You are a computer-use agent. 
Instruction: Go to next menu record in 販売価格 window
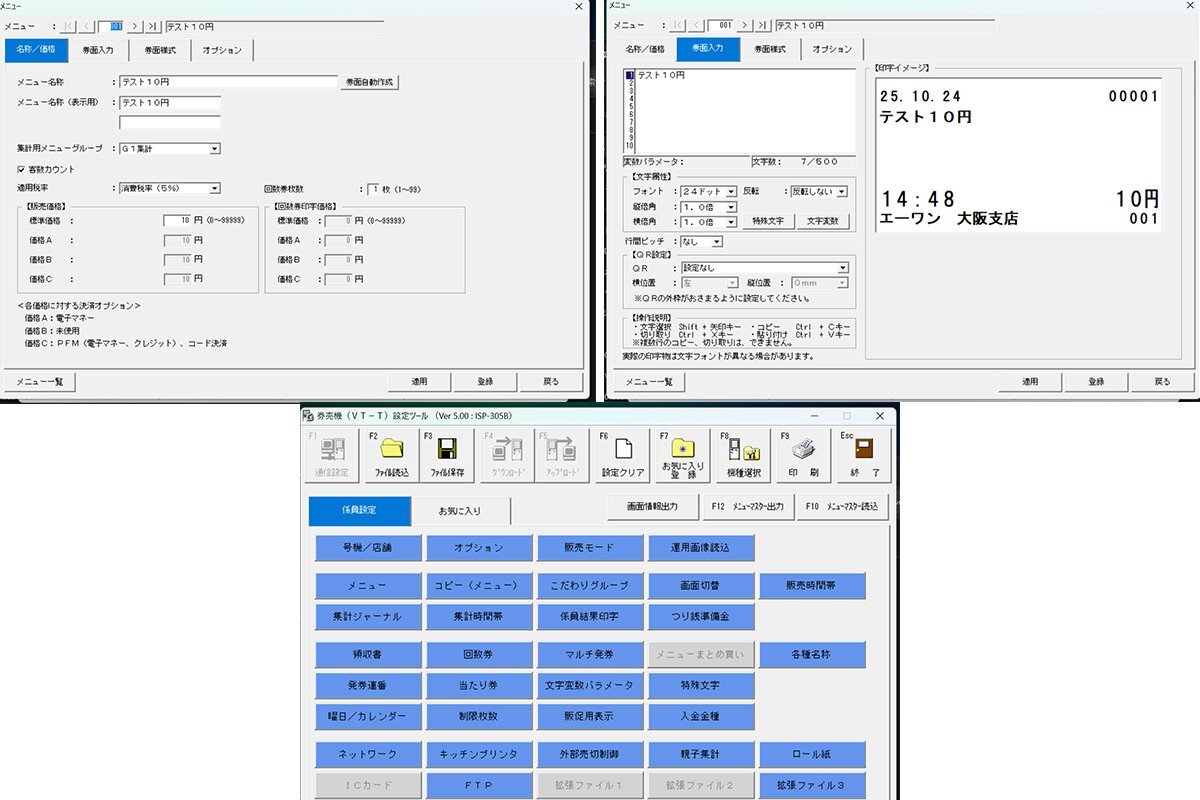point(136,26)
